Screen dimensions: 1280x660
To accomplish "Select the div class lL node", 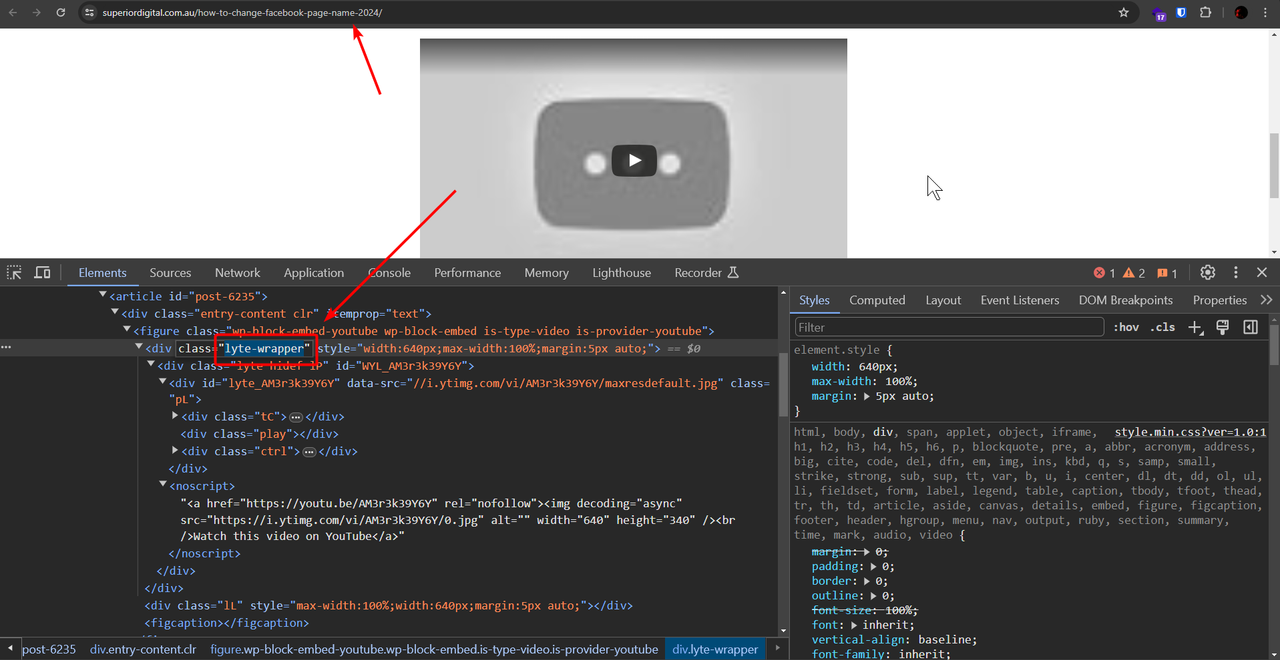I will tap(388, 605).
